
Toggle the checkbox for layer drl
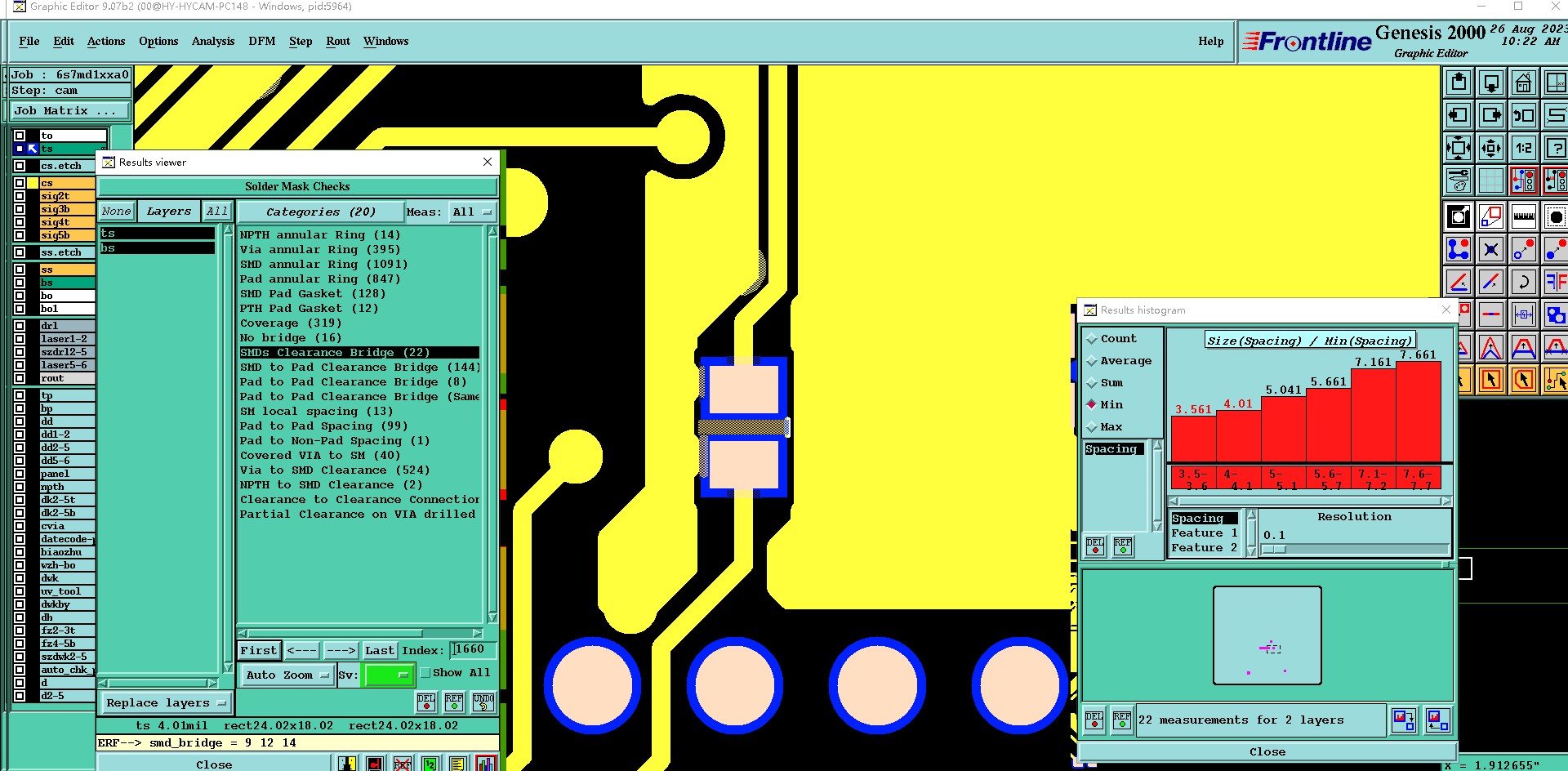pos(20,326)
